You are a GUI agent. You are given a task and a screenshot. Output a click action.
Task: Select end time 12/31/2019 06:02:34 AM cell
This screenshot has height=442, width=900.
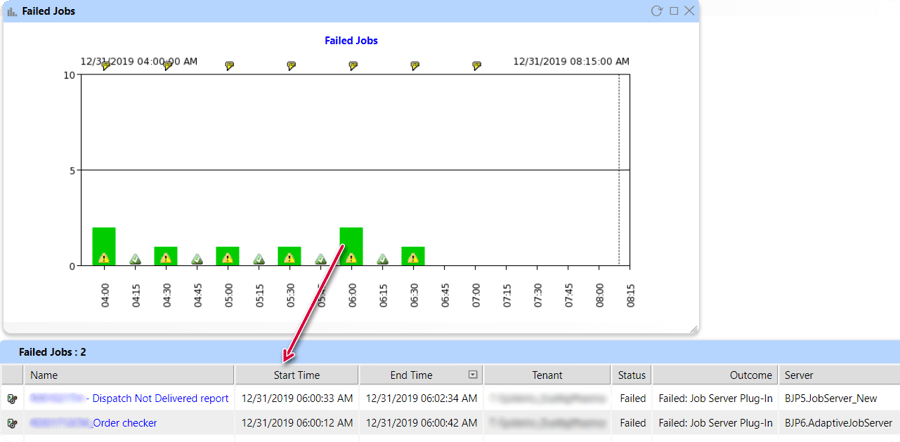point(421,398)
